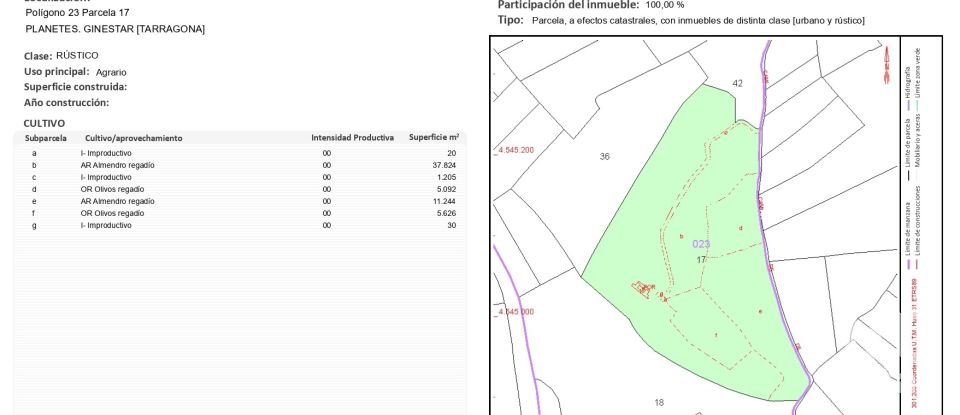The width and height of the screenshot is (960, 415).
Task: Click the Polígono 23 Parcela 17 text
Action: point(78,13)
